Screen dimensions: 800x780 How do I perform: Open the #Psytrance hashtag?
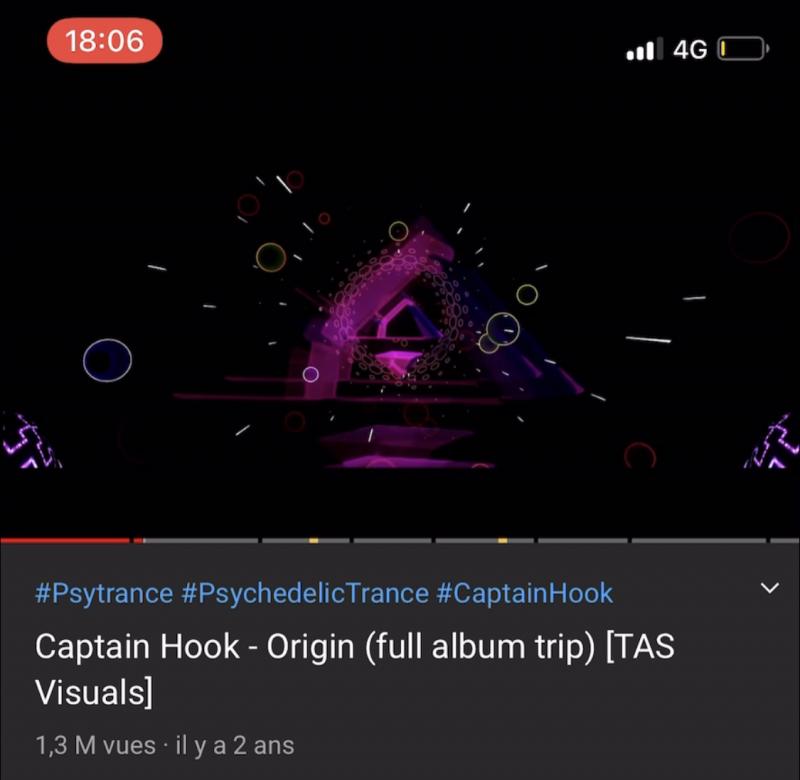(104, 594)
